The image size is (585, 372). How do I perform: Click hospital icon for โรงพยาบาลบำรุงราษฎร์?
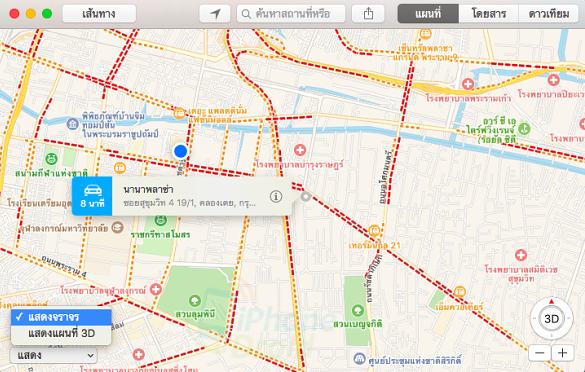tap(300, 150)
